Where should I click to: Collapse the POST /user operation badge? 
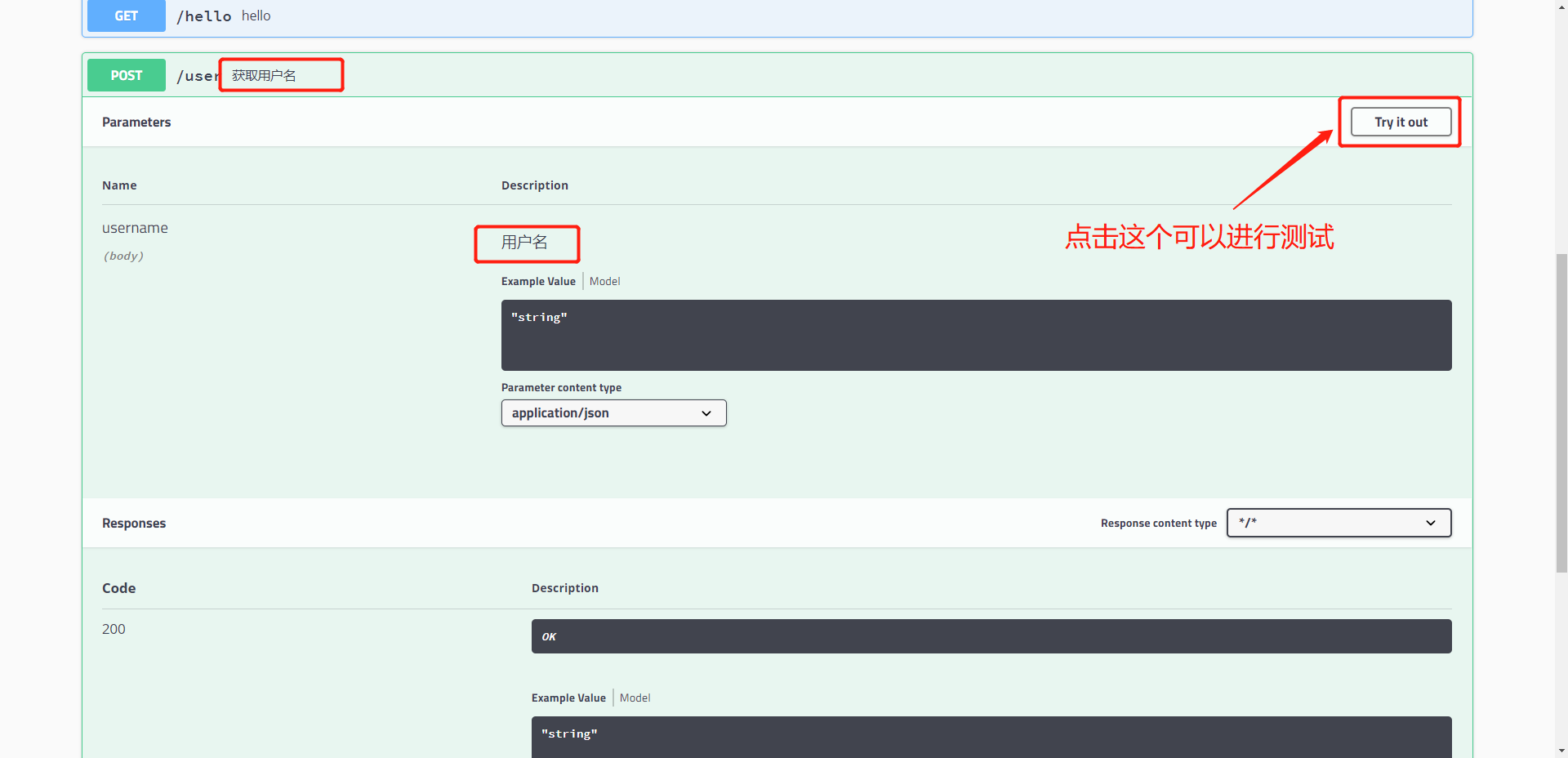click(126, 75)
